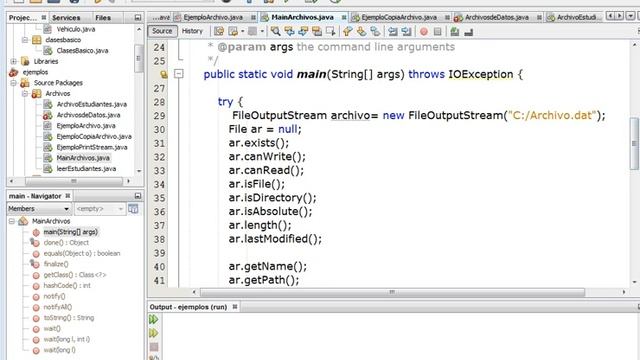Image resolution: width=640 pixels, height=360 pixels.
Task: Select leerEstudiantes.java in project tree
Action: click(x=86, y=169)
